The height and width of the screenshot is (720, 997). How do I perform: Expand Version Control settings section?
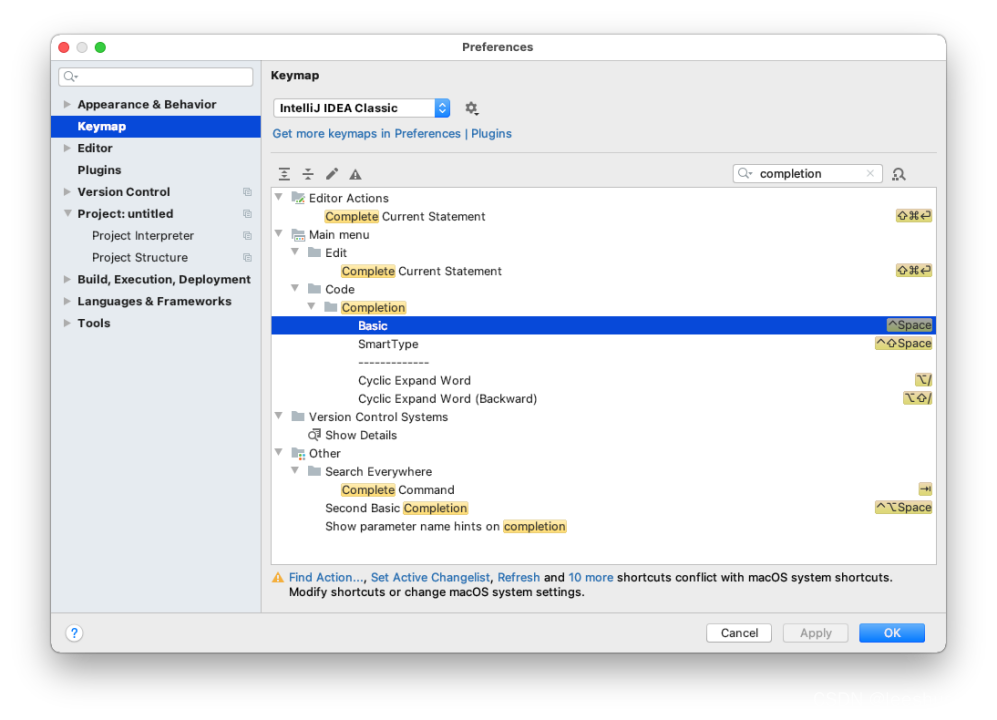tap(67, 192)
